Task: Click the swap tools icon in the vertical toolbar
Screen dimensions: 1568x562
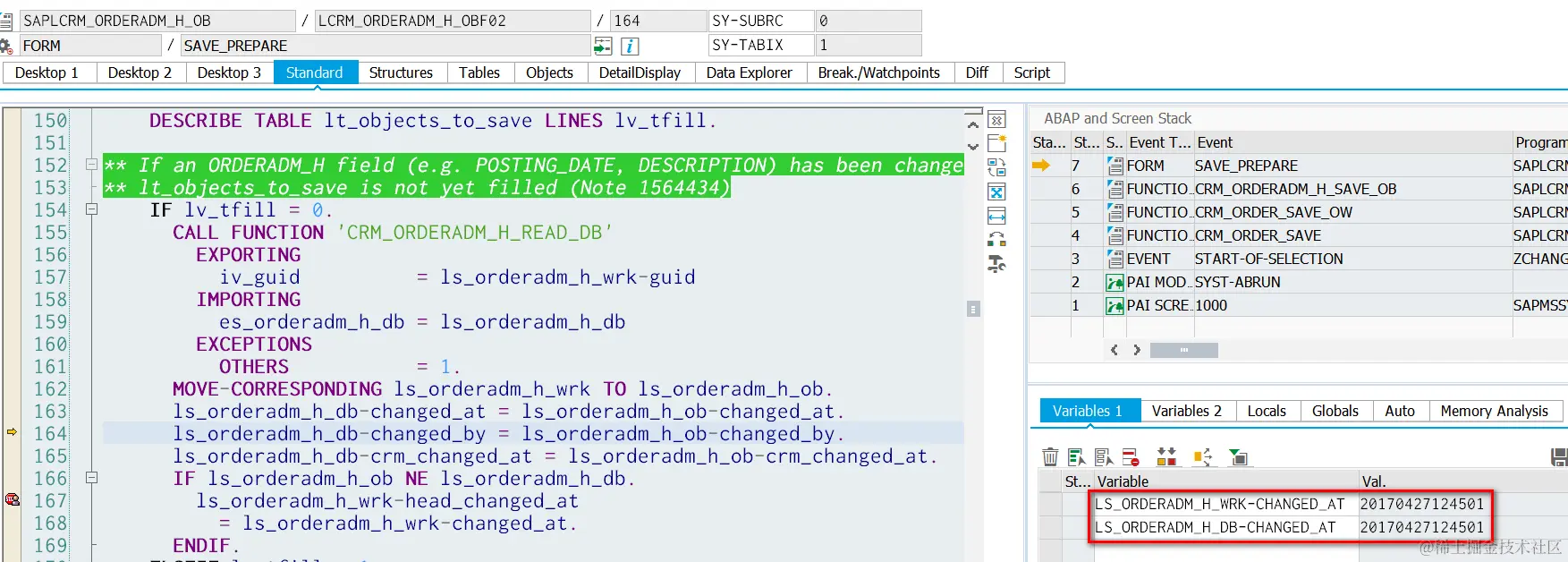Action: coord(996,167)
